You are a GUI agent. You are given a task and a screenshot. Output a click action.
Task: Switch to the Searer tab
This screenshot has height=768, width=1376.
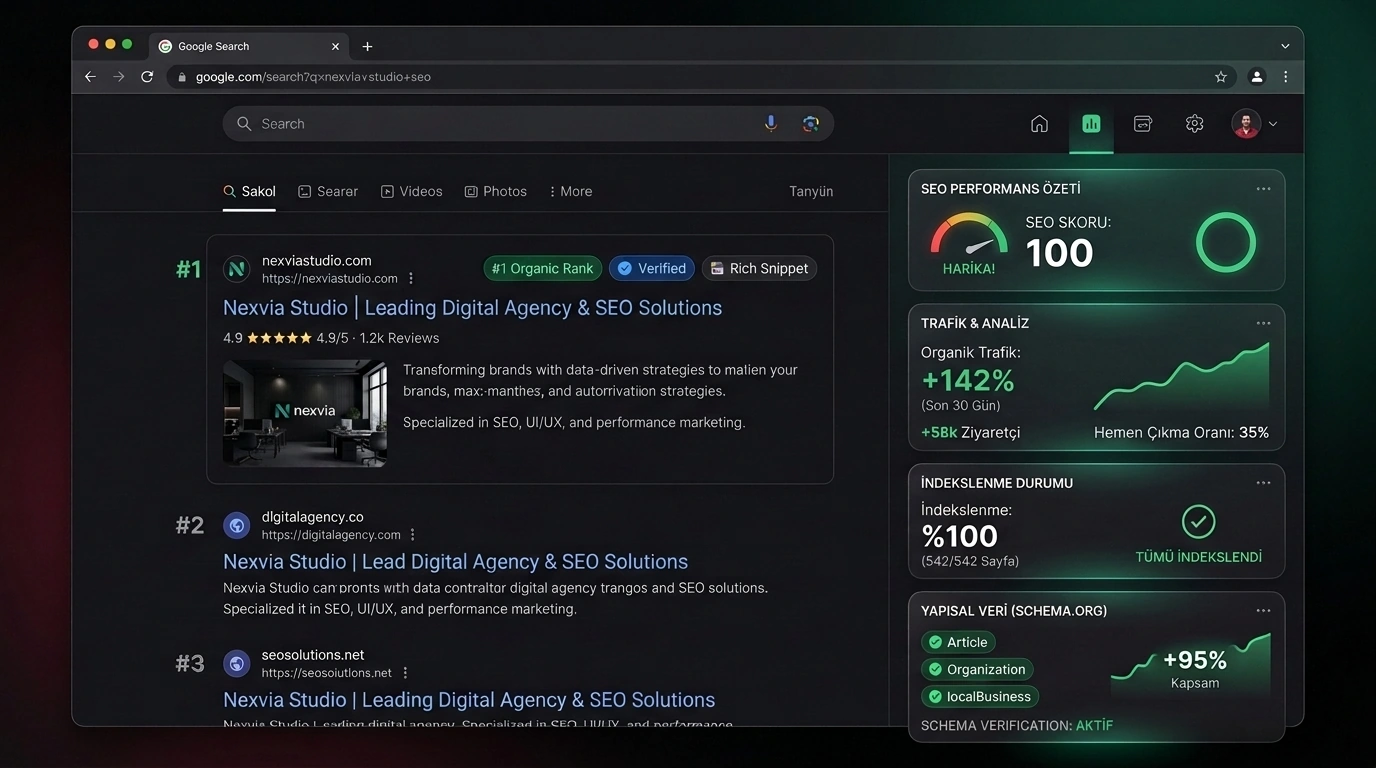tap(328, 191)
